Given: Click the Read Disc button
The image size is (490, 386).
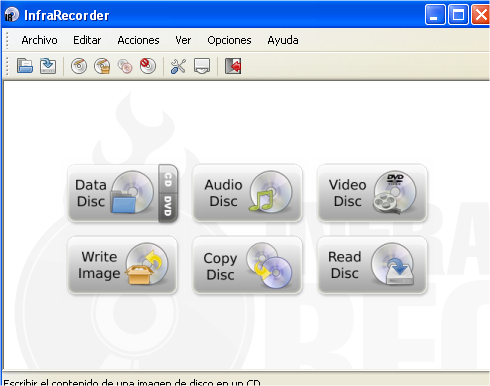Looking at the screenshot, I should [372, 265].
